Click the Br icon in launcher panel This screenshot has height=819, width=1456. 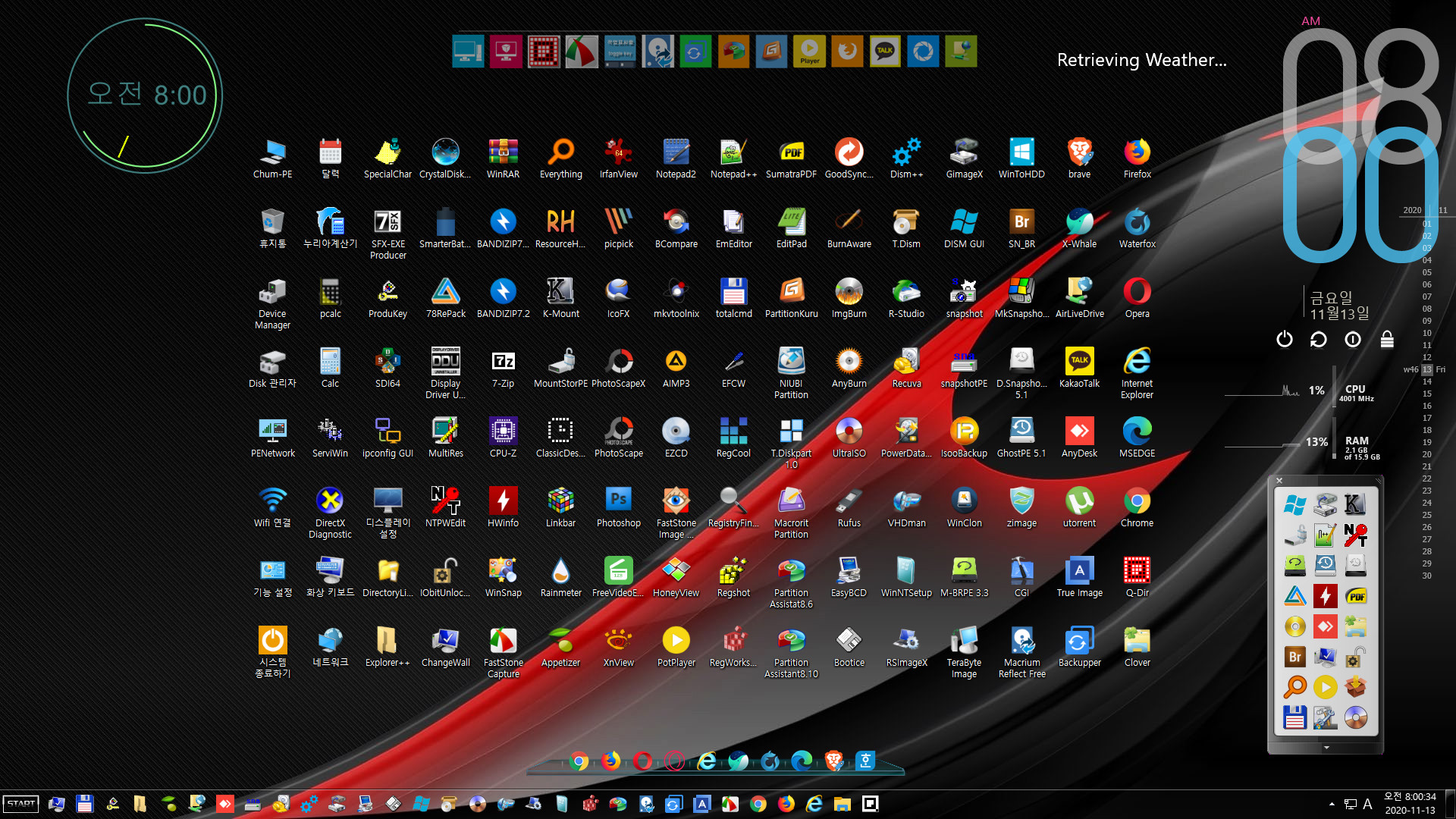[1295, 657]
